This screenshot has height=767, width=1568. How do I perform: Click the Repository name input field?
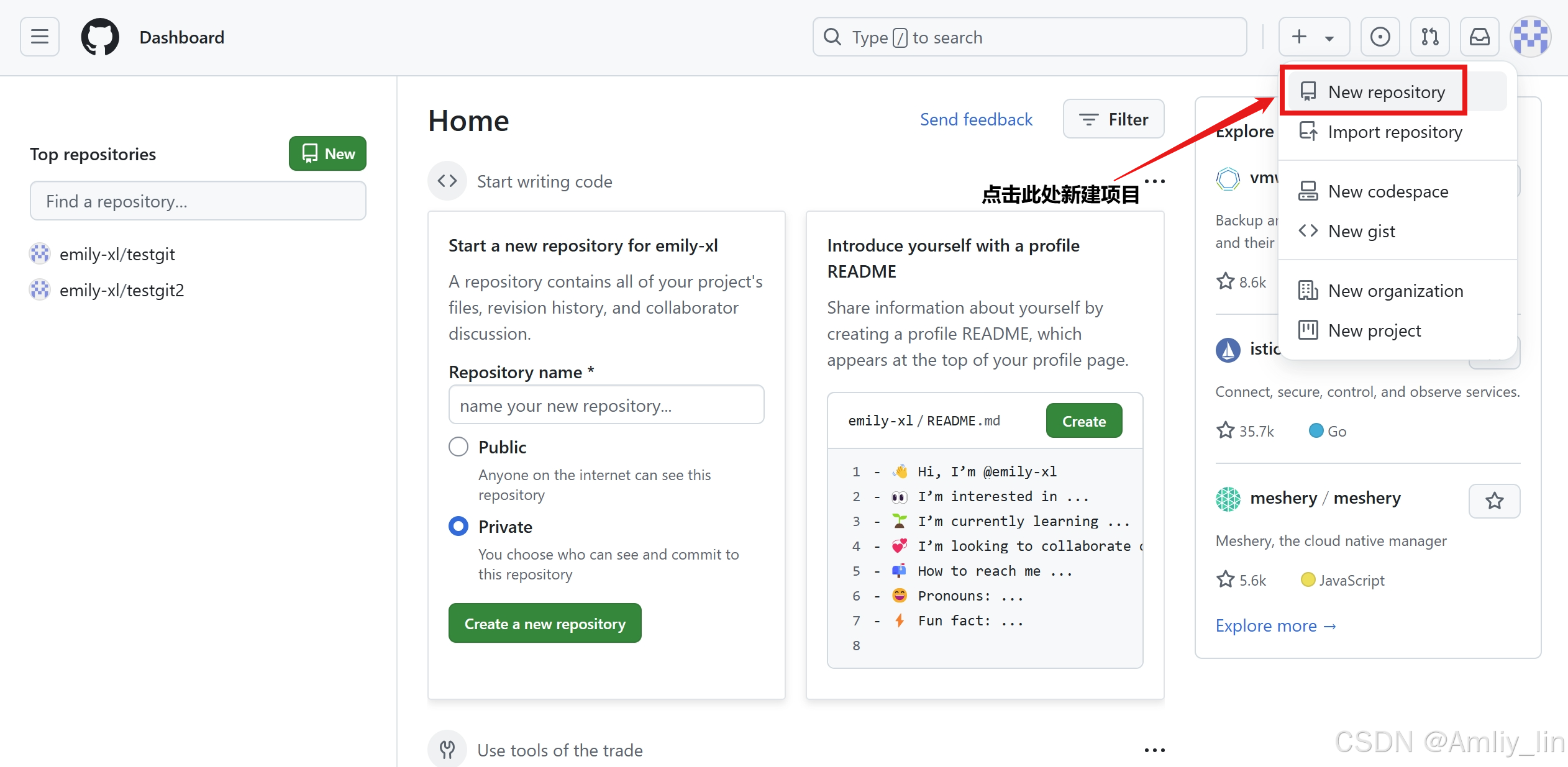coord(606,406)
